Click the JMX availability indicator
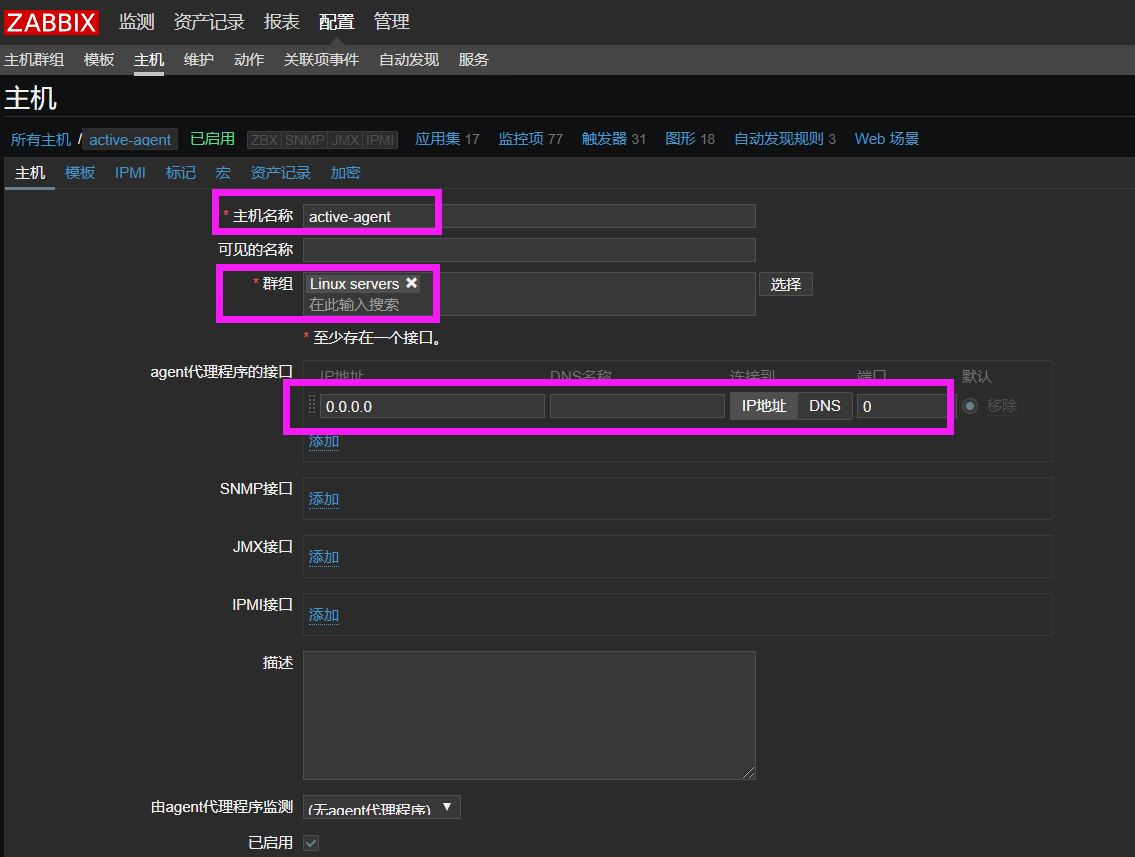The image size is (1135, 857). pos(345,140)
